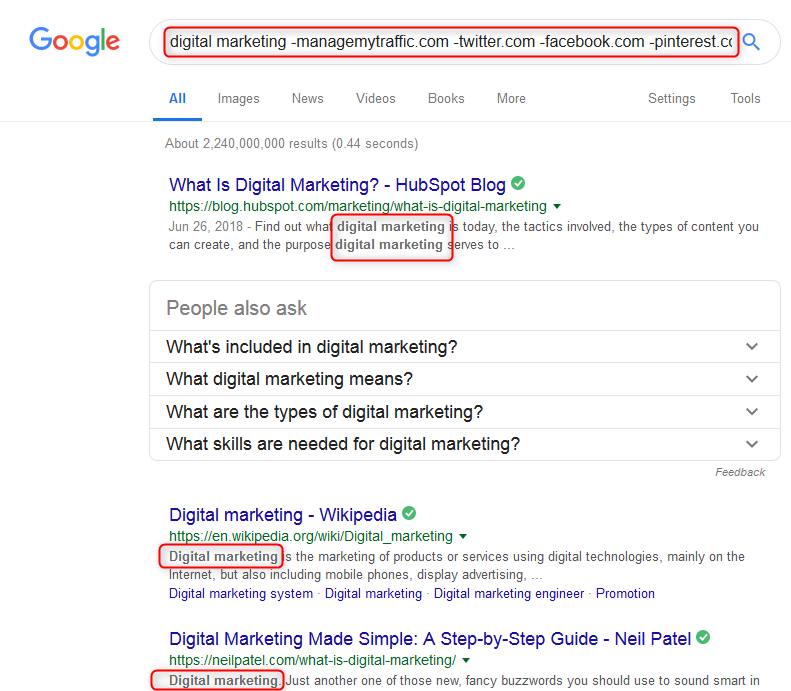The height and width of the screenshot is (691, 791).
Task: Click the Google logo
Action: [x=75, y=41]
